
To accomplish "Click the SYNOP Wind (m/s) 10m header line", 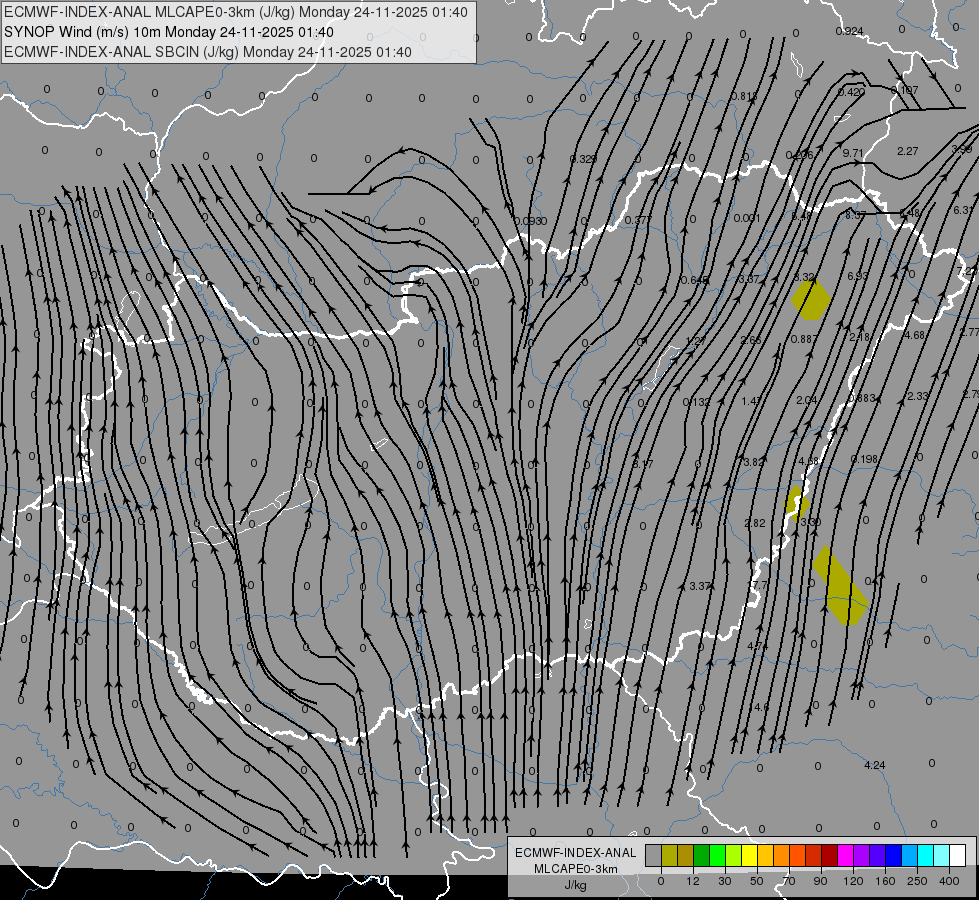I will point(169,32).
